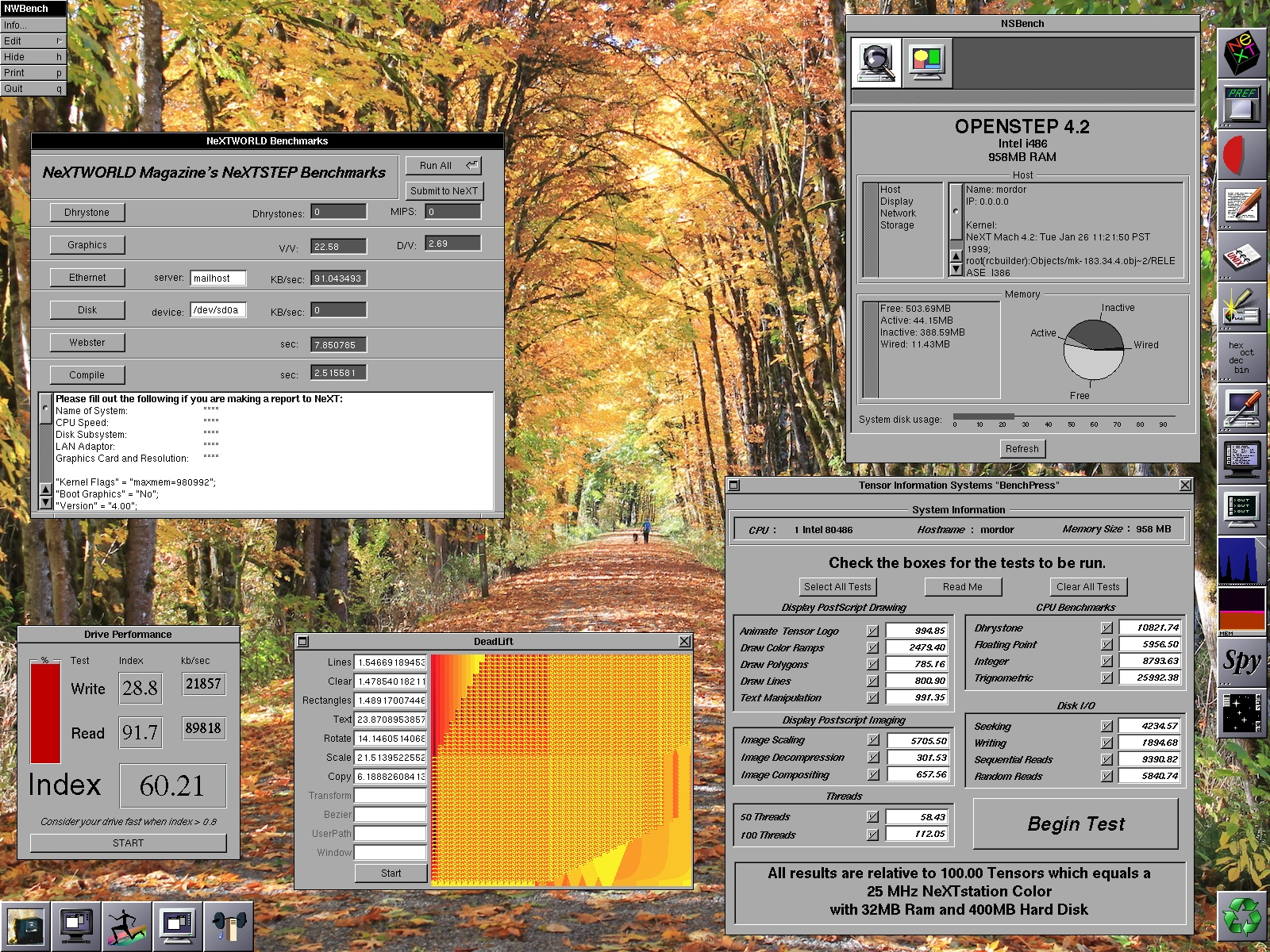1270x952 pixels.
Task: Click START in Drive Performance window
Action: click(x=128, y=843)
